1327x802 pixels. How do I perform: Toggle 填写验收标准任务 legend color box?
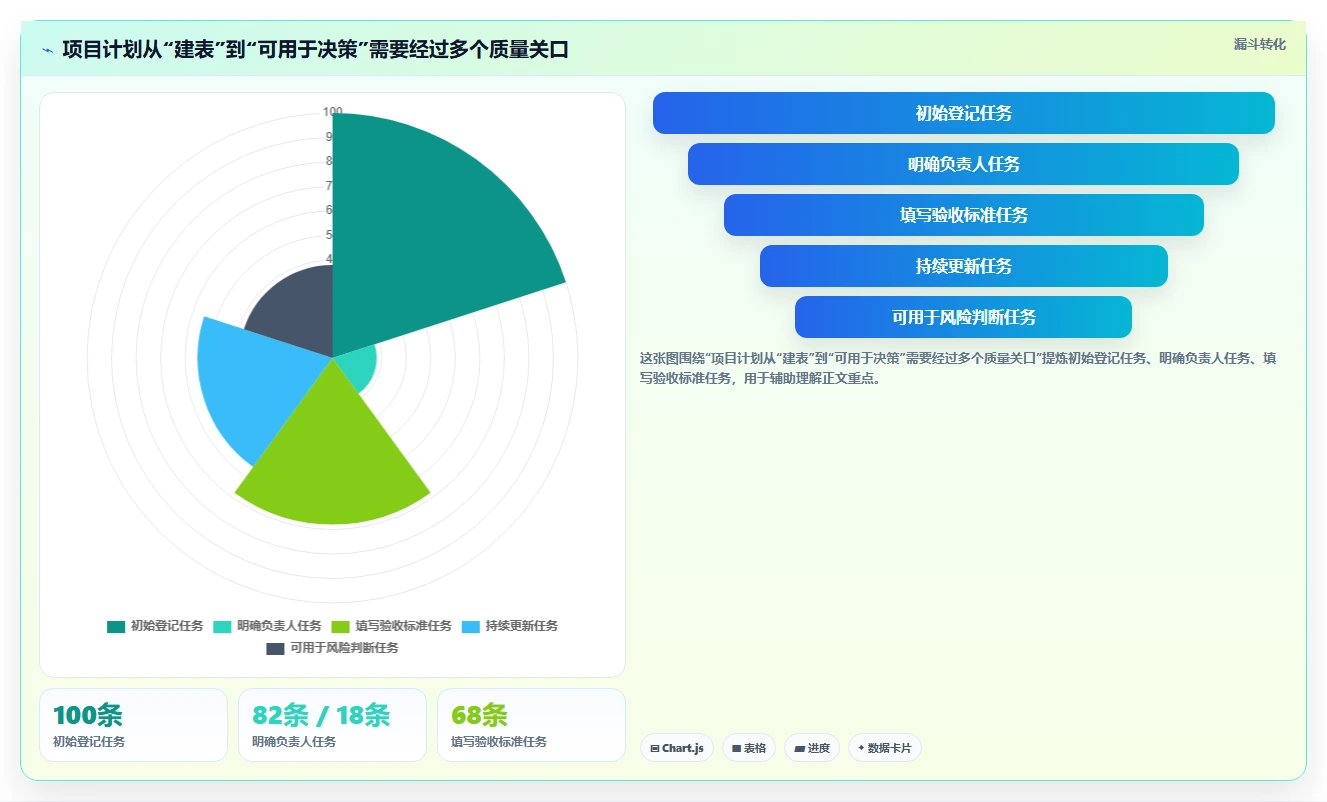tap(341, 626)
